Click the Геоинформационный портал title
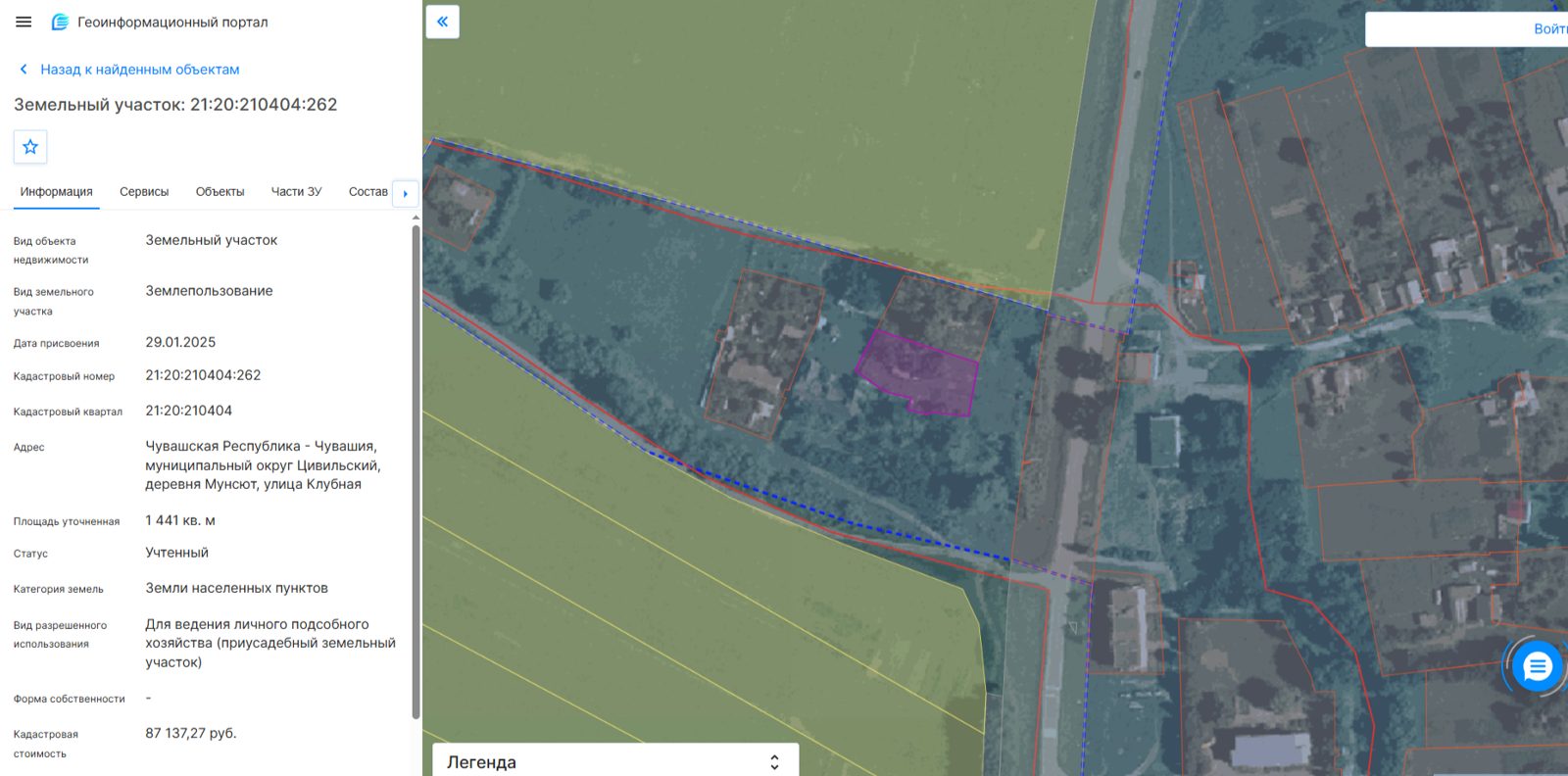This screenshot has width=1568, height=776. point(172,22)
